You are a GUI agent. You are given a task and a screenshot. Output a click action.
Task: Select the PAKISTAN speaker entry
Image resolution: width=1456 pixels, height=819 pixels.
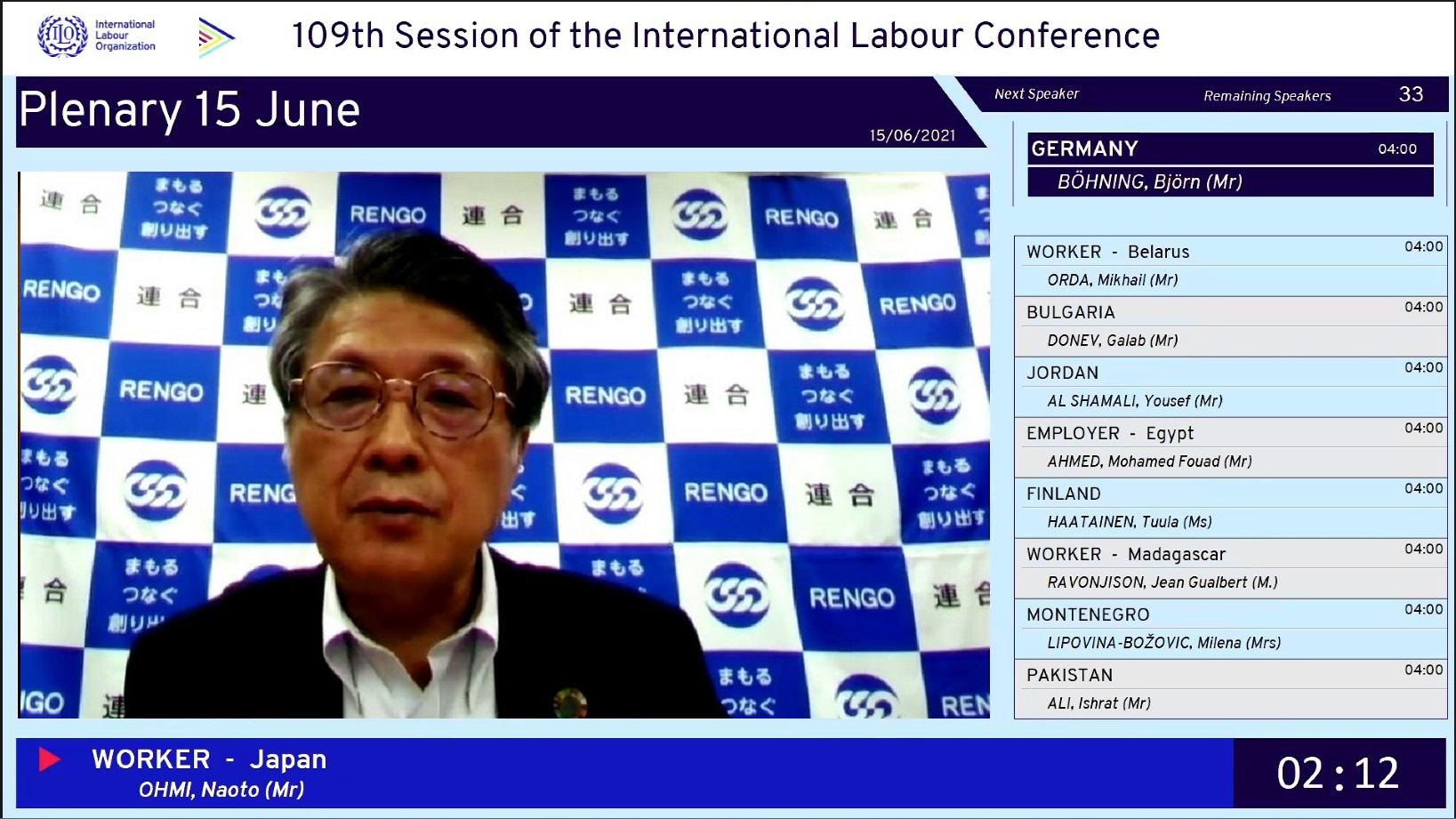(1230, 689)
